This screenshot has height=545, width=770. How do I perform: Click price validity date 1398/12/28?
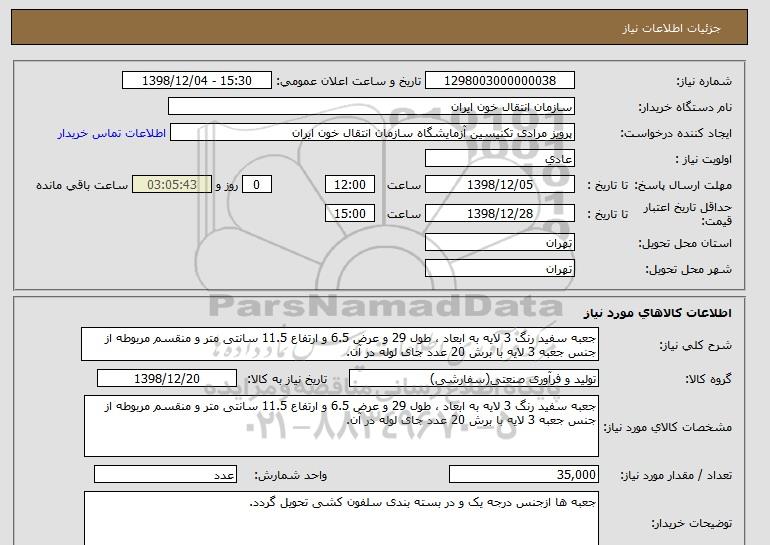[x=499, y=214]
